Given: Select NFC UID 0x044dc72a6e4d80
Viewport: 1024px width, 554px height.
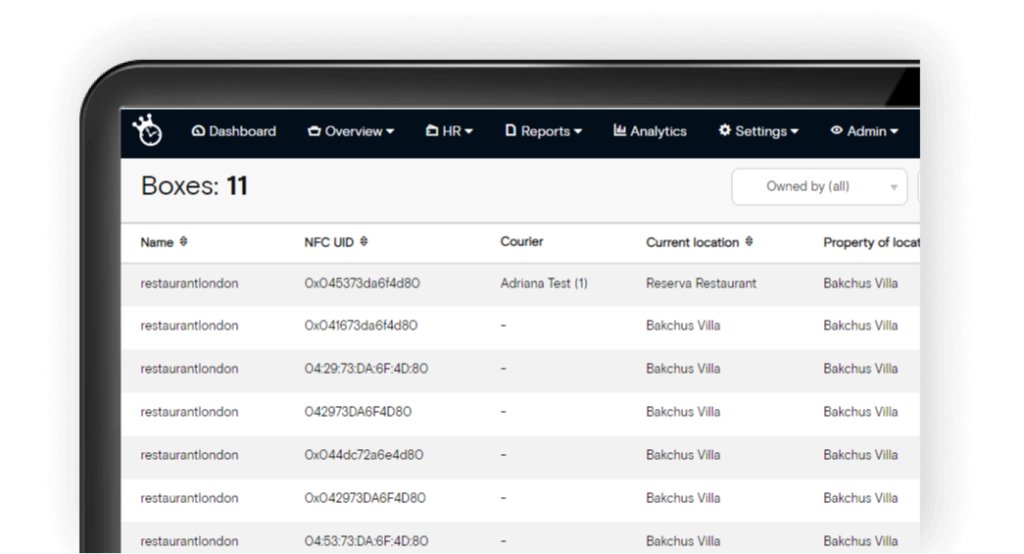Looking at the screenshot, I should [363, 455].
